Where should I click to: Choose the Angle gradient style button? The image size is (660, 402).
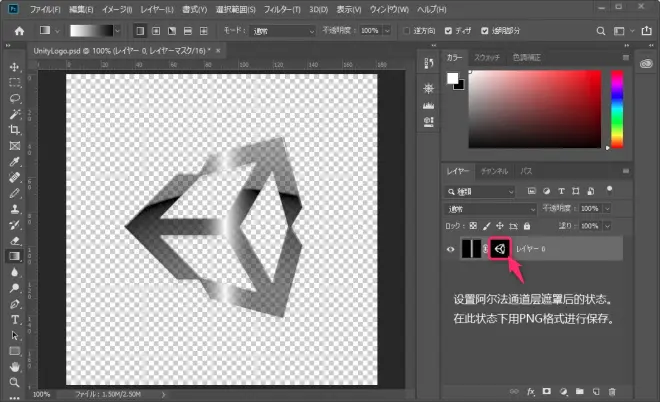(172, 31)
